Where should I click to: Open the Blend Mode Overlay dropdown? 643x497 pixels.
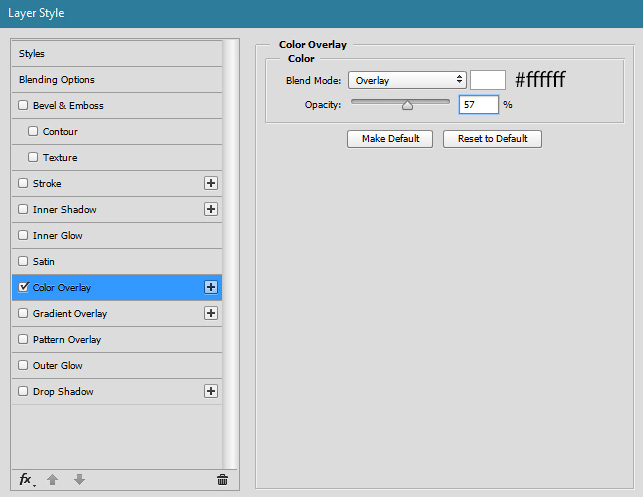click(407, 80)
